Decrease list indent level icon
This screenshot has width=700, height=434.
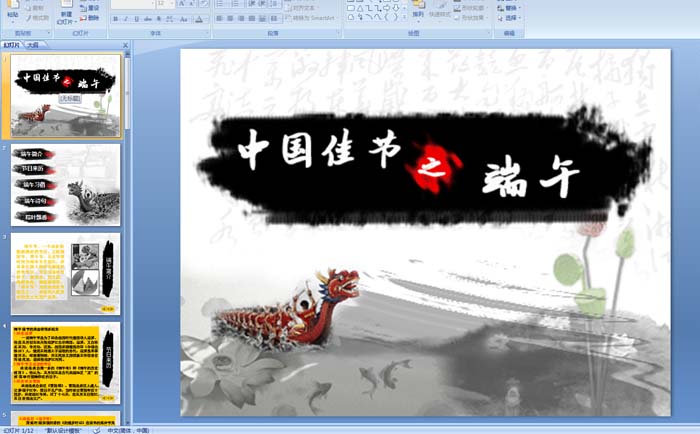click(252, 4)
